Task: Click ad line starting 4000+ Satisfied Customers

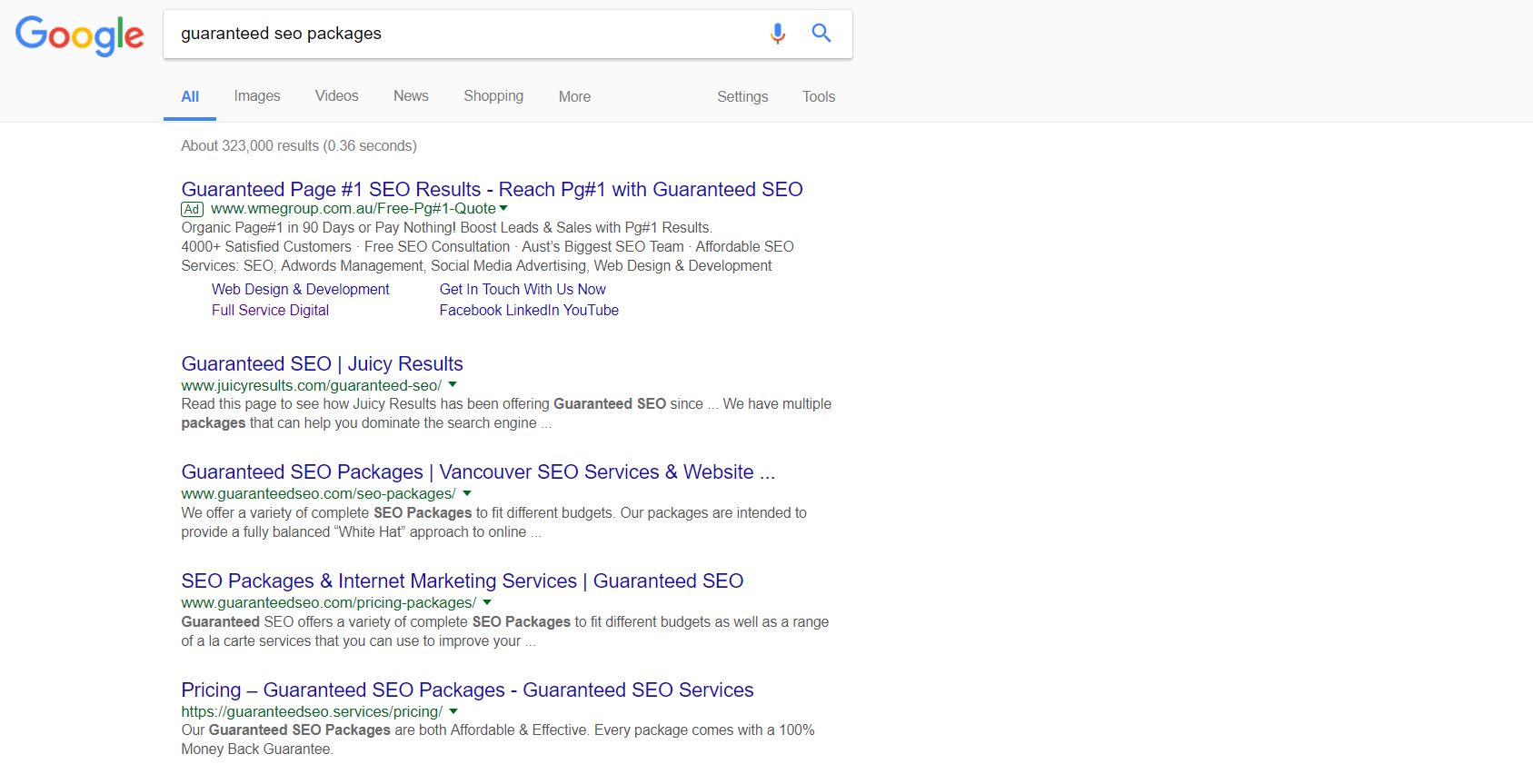Action: pyautogui.click(x=487, y=246)
